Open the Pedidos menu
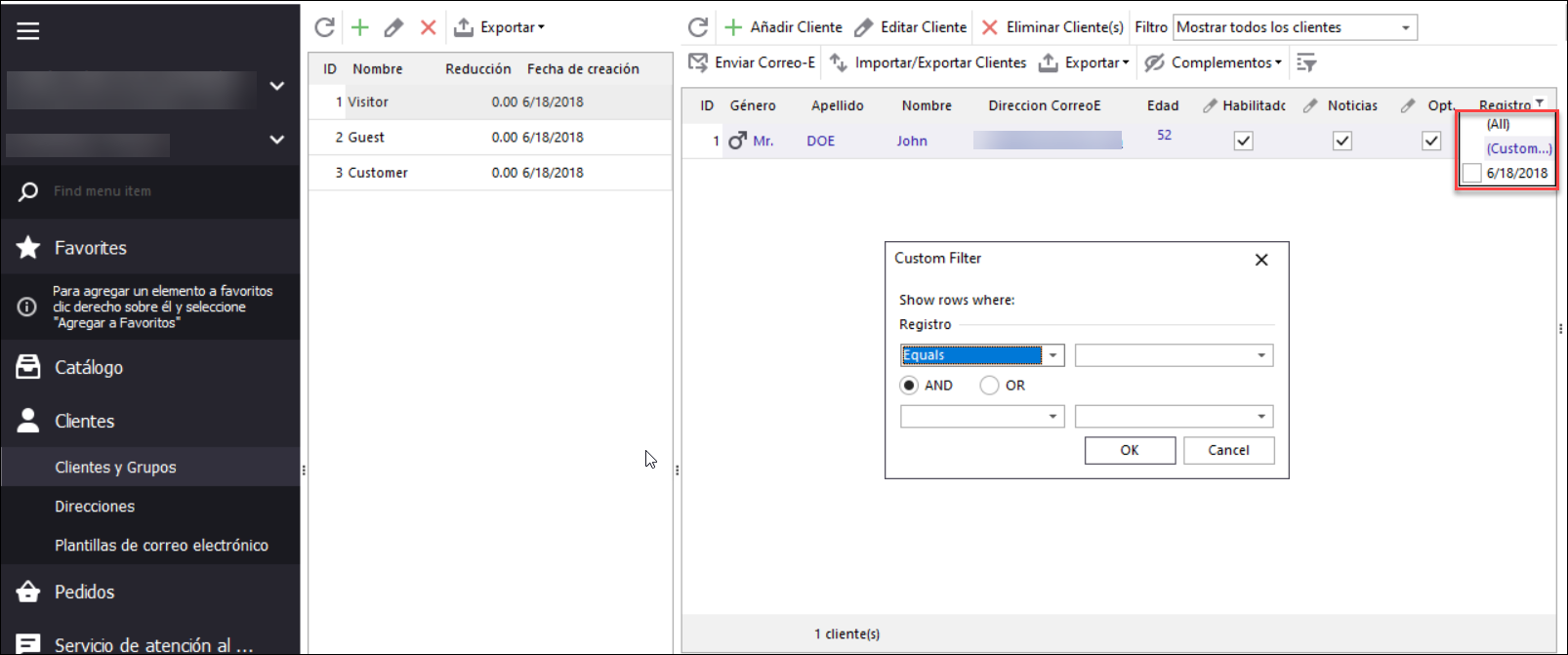Screen dimensions: 1568x655 pyautogui.click(x=150, y=592)
